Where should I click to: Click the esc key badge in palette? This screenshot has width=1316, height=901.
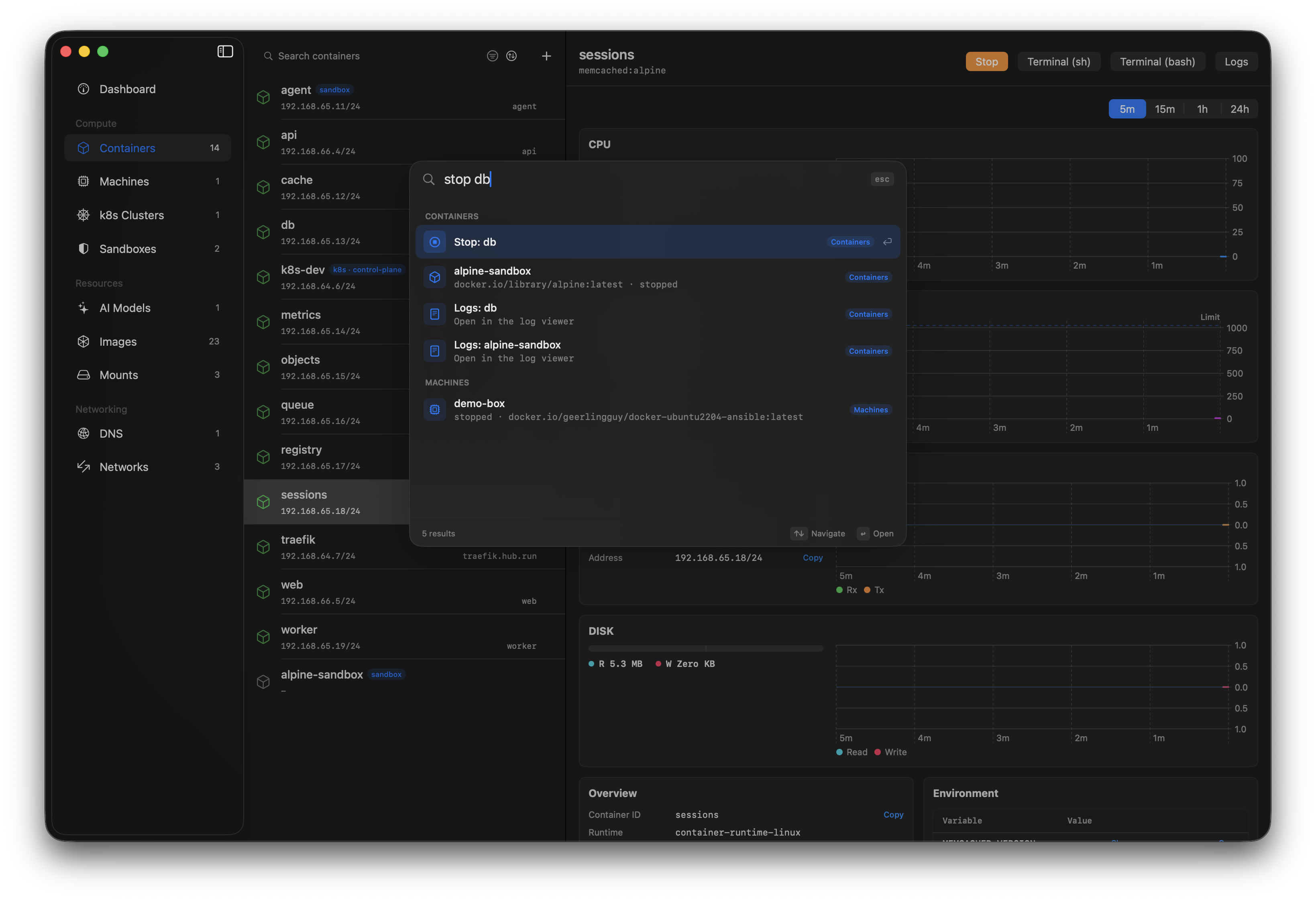pos(882,179)
